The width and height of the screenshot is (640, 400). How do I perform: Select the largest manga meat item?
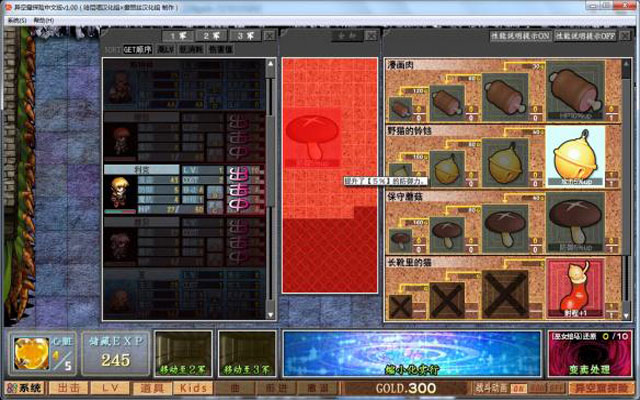coord(575,91)
